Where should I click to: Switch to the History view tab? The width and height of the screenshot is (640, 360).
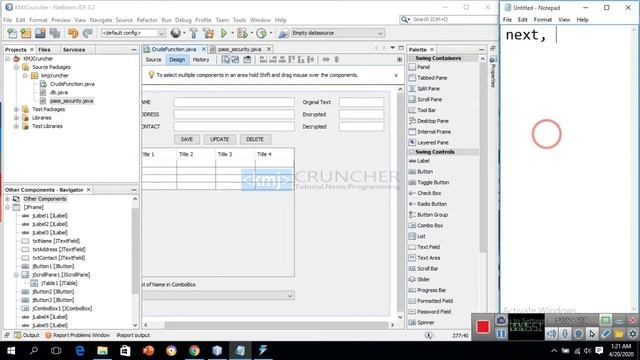coord(201,60)
